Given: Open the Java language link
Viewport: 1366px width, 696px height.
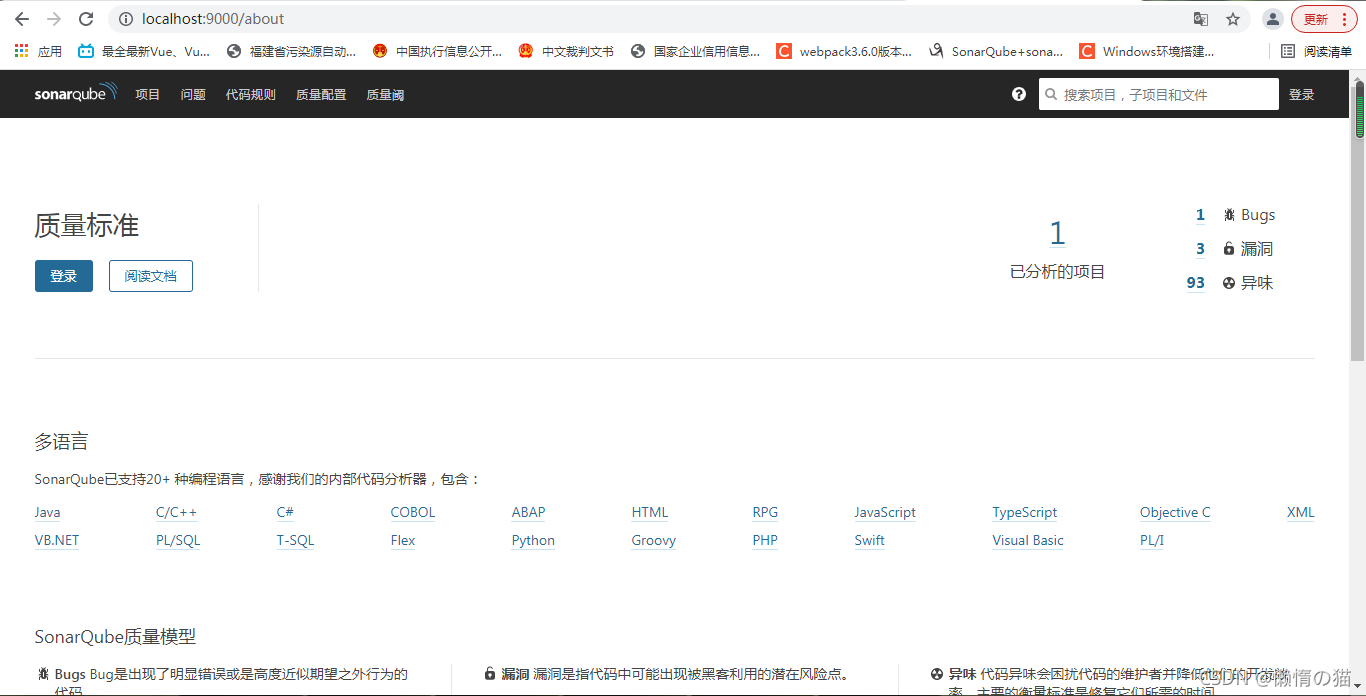Looking at the screenshot, I should tap(48, 512).
